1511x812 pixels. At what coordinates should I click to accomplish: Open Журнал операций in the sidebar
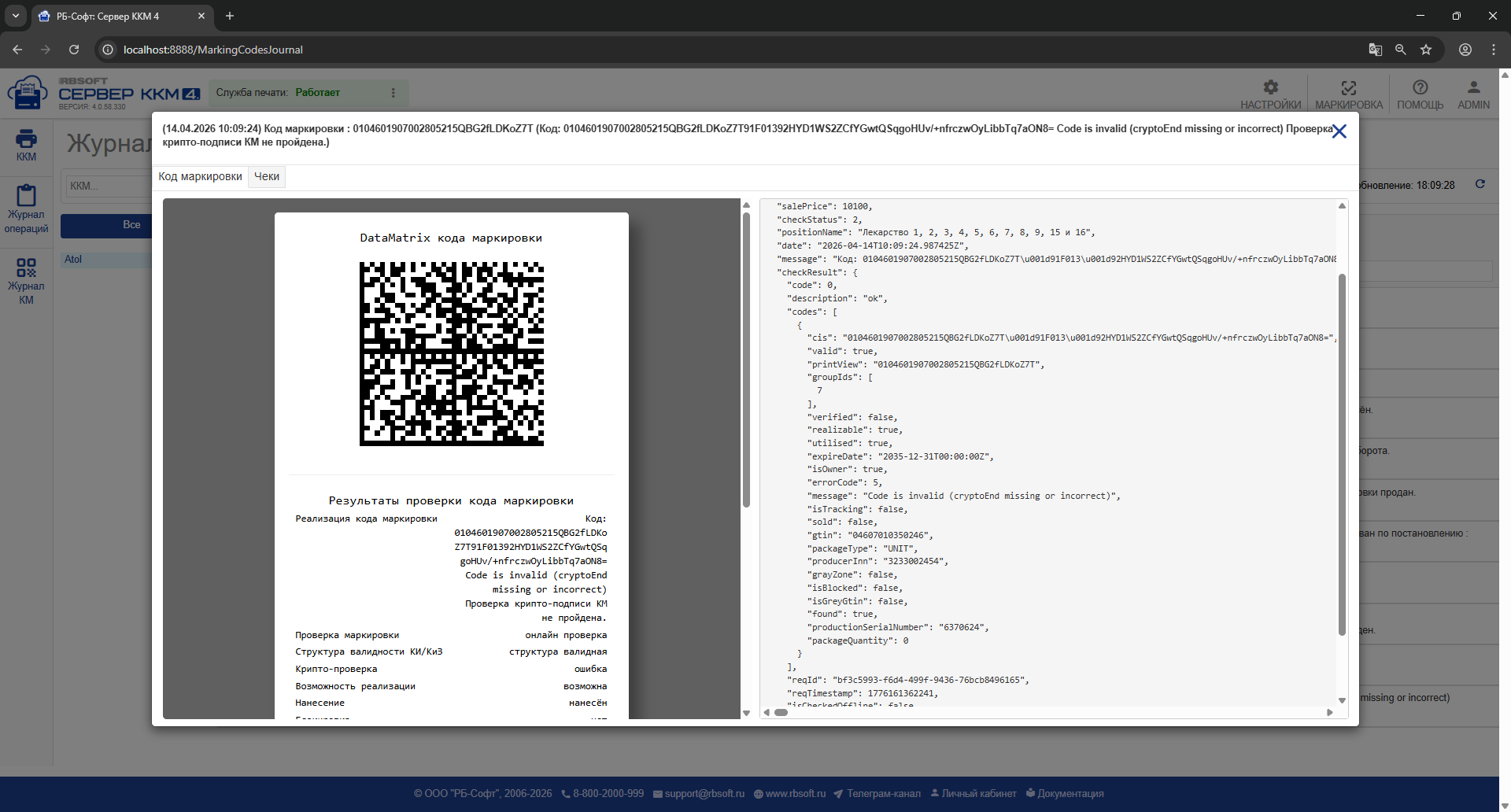click(x=26, y=209)
